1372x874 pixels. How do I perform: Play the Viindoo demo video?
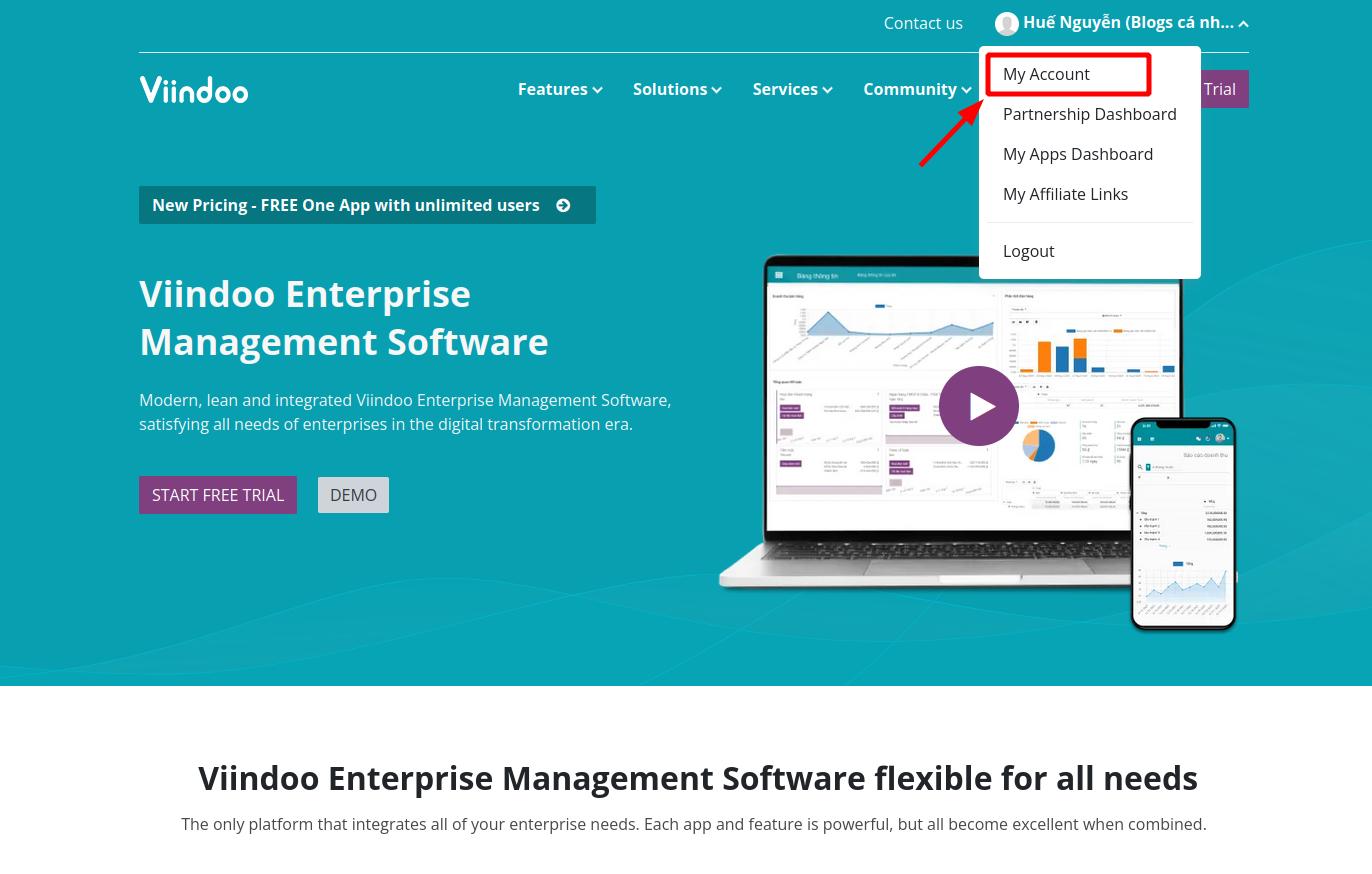pyautogui.click(x=979, y=406)
